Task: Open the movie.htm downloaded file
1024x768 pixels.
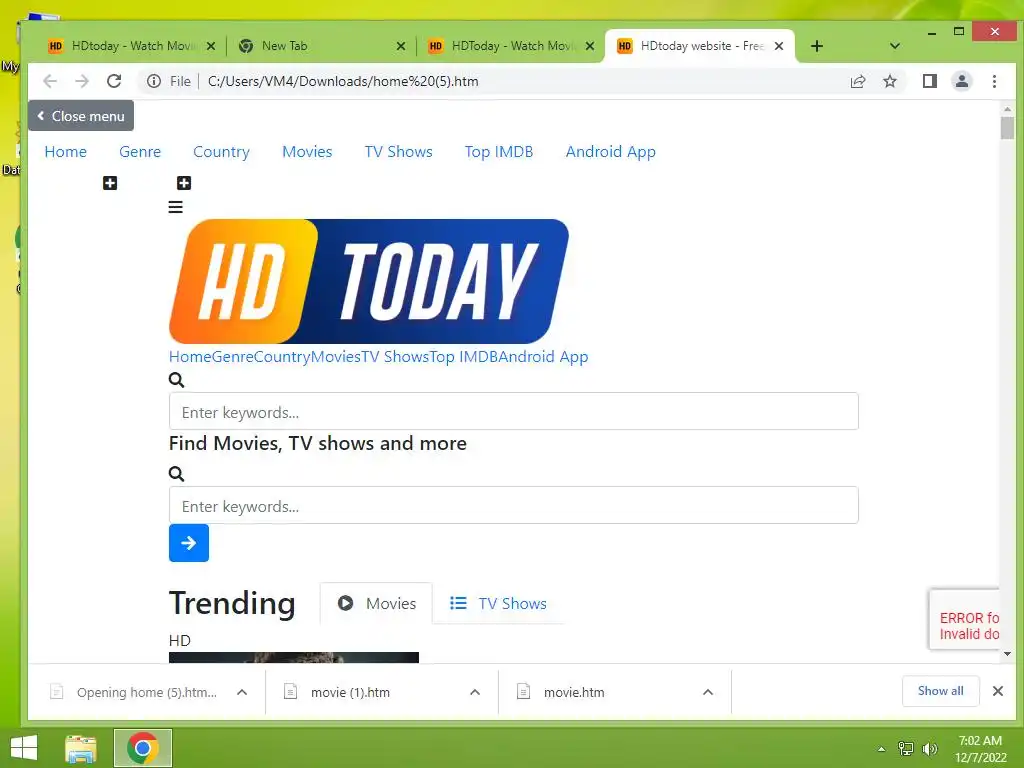Action: [x=574, y=692]
